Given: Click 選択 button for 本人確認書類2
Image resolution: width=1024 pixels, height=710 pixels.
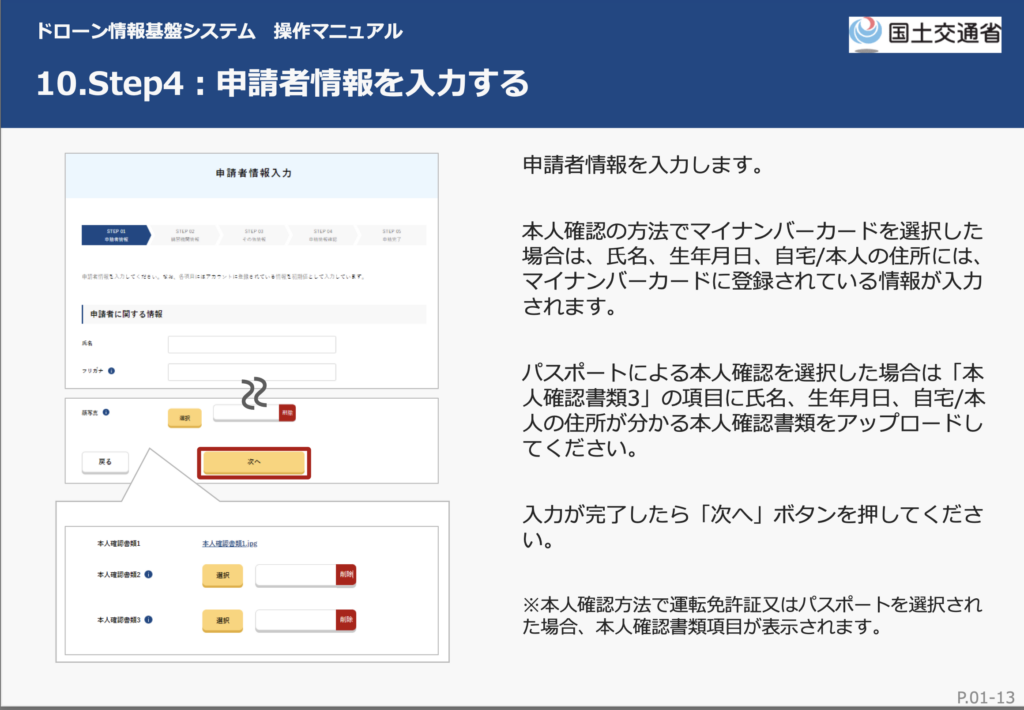Looking at the screenshot, I should [222, 576].
